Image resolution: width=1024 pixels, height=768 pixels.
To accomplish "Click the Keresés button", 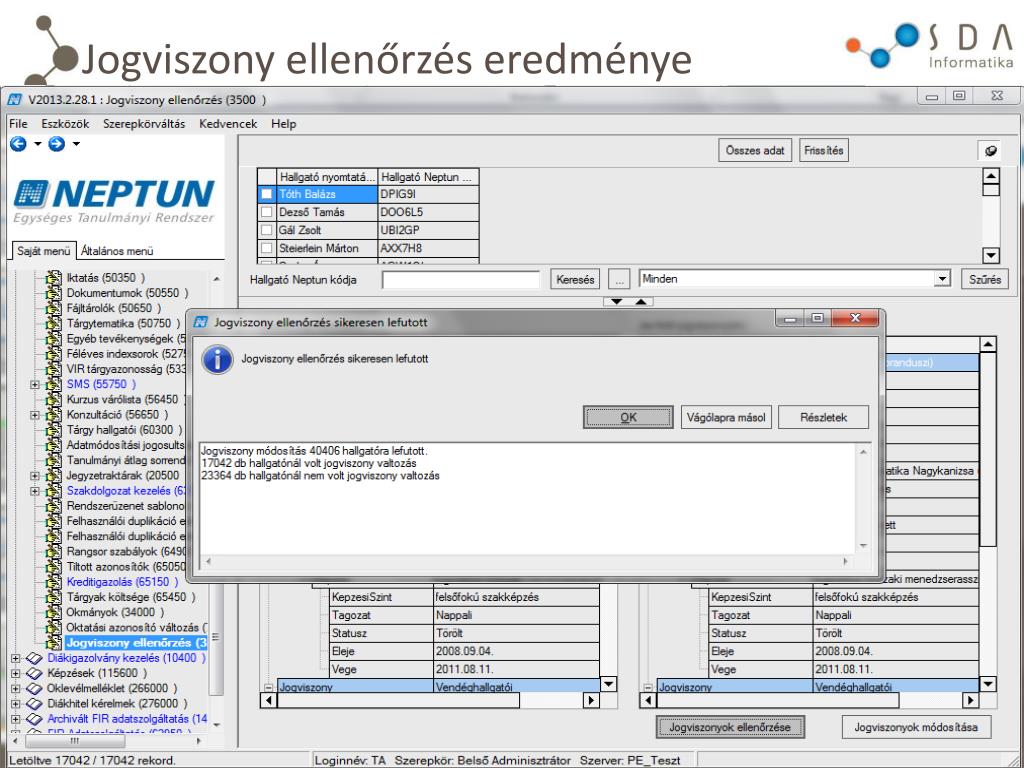I will coord(575,280).
